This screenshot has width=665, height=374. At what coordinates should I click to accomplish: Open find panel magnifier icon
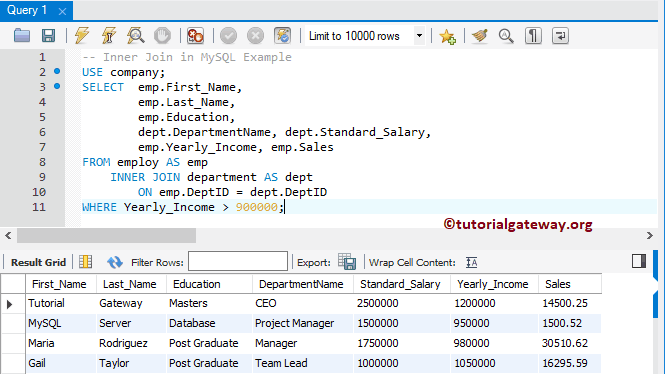pos(506,36)
